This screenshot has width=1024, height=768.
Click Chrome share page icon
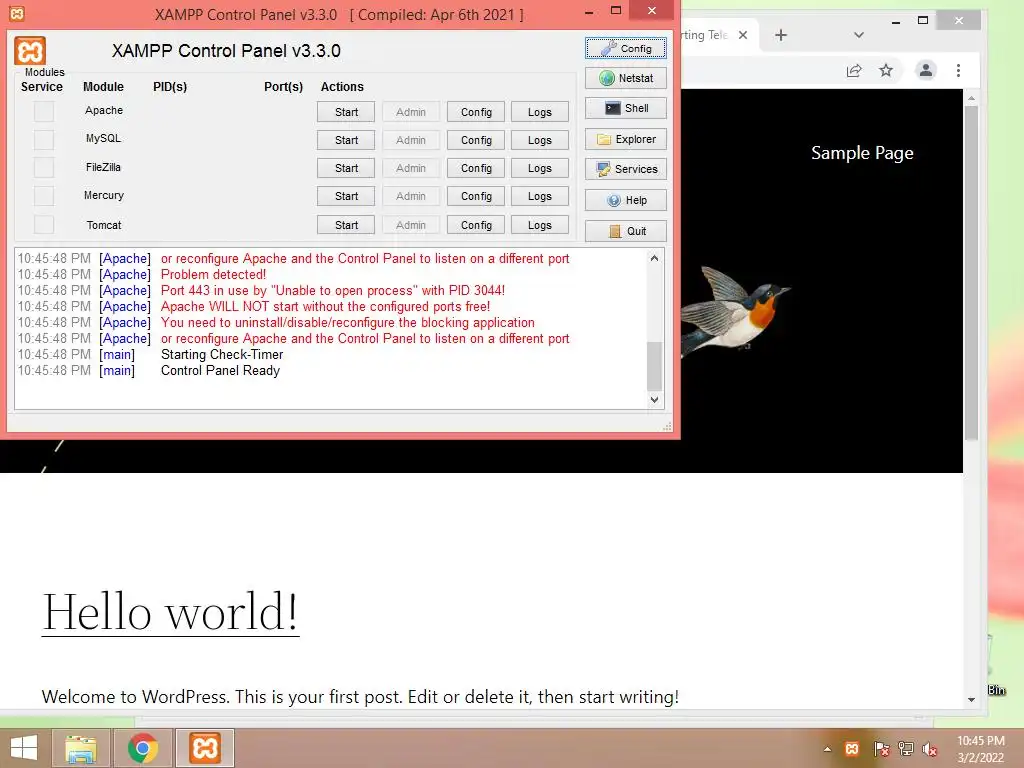click(854, 71)
